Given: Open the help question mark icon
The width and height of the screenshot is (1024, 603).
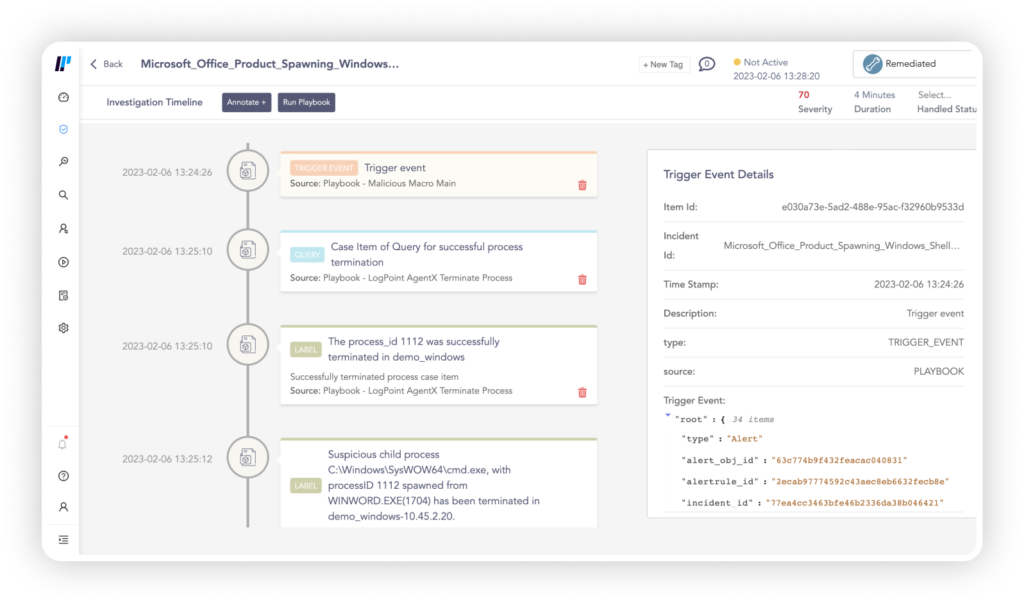Looking at the screenshot, I should point(63,476).
